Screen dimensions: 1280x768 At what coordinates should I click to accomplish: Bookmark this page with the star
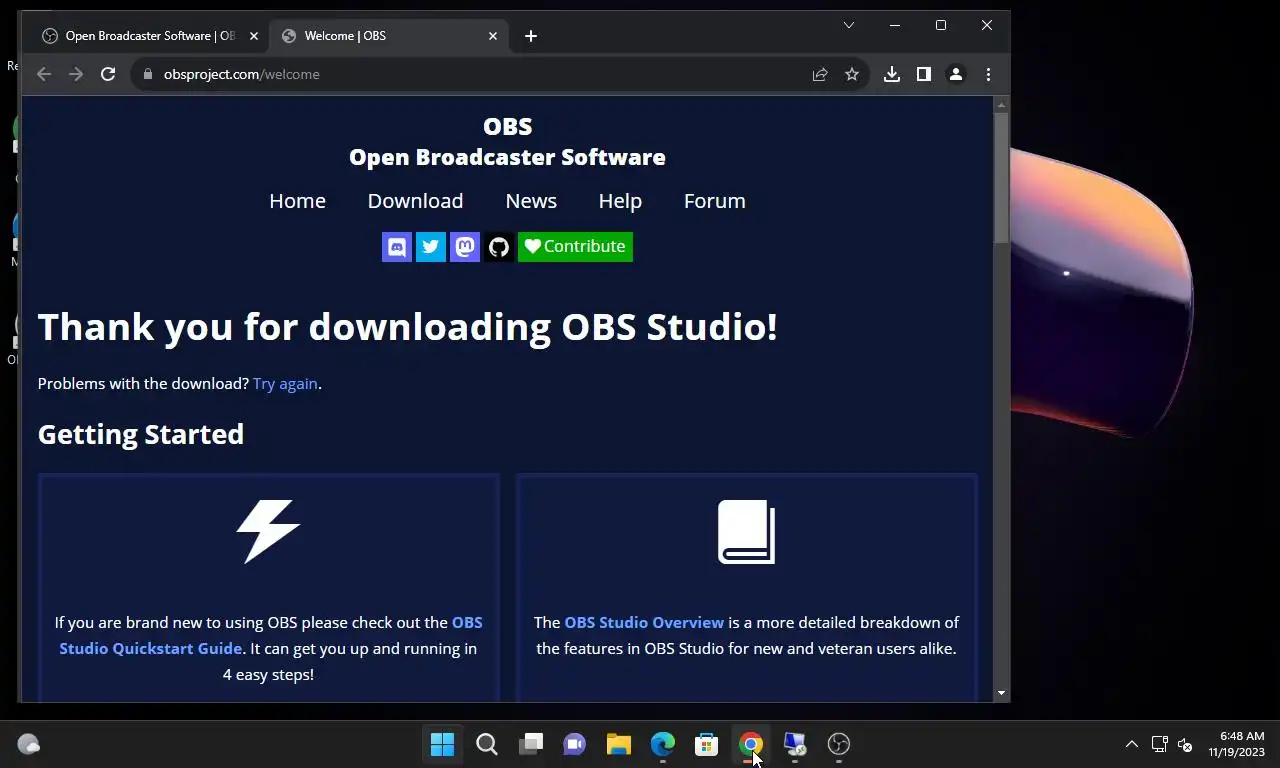tap(852, 74)
